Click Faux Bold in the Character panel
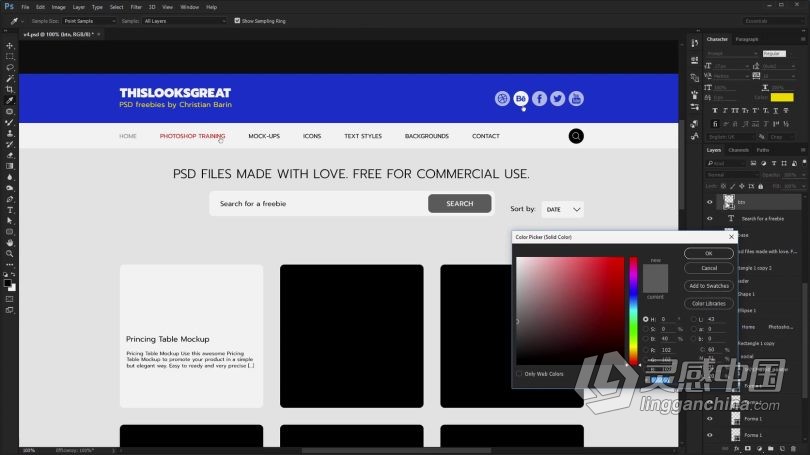Viewport: 810px width, 455px height. coord(715,111)
